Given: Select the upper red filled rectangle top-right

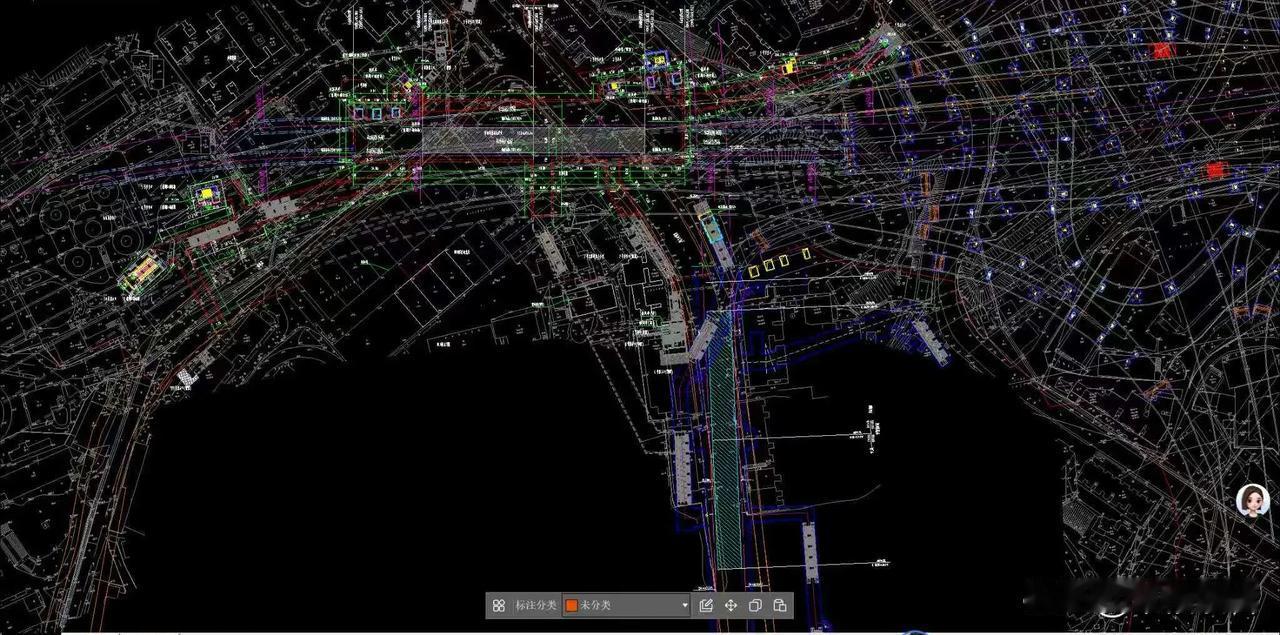Looking at the screenshot, I should 1162,50.
